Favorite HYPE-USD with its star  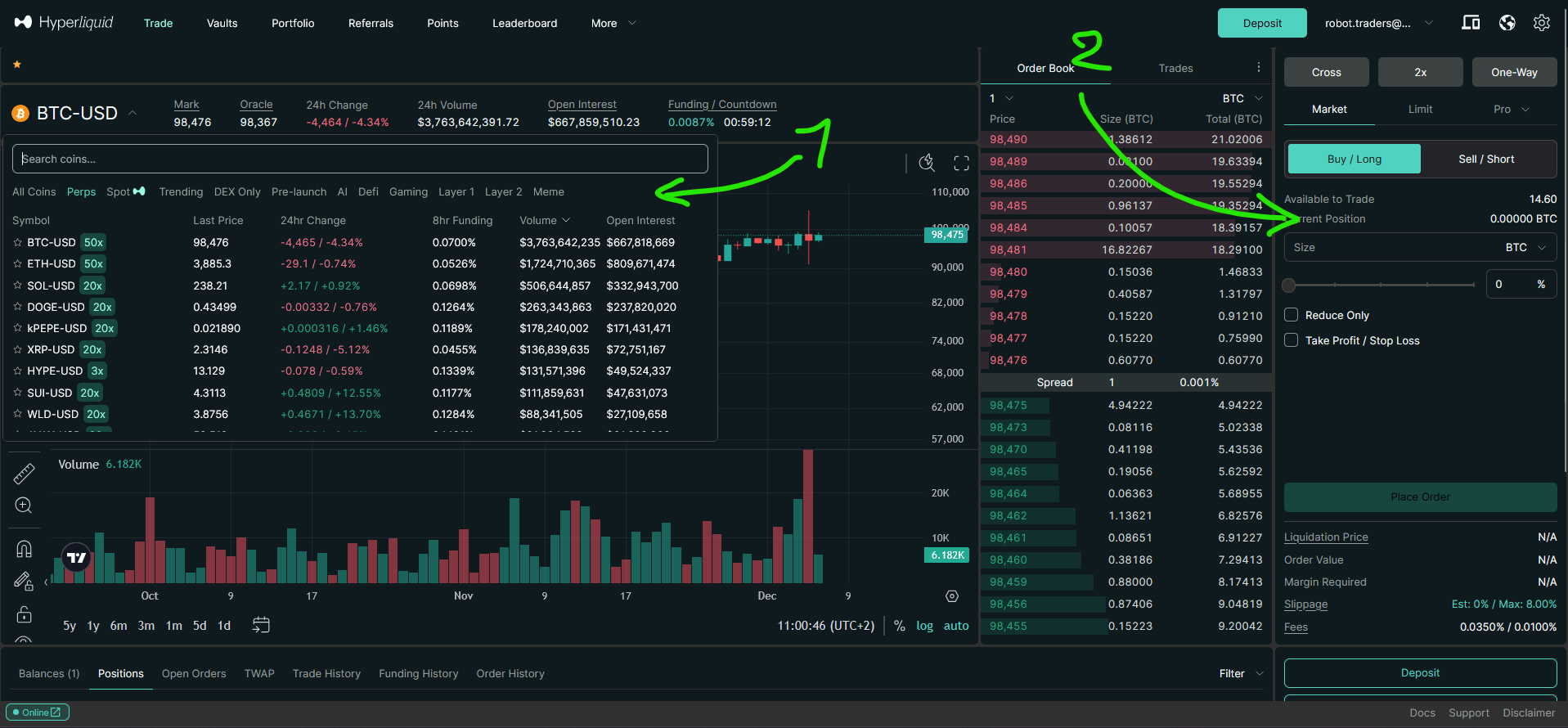pyautogui.click(x=18, y=371)
